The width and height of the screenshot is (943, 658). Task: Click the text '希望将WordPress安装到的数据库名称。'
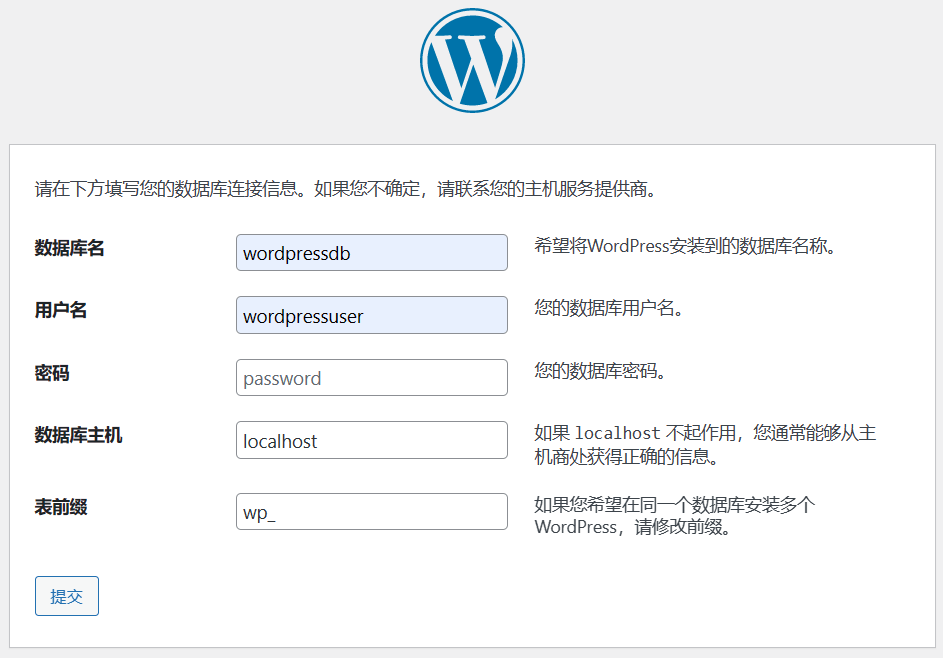tap(685, 246)
